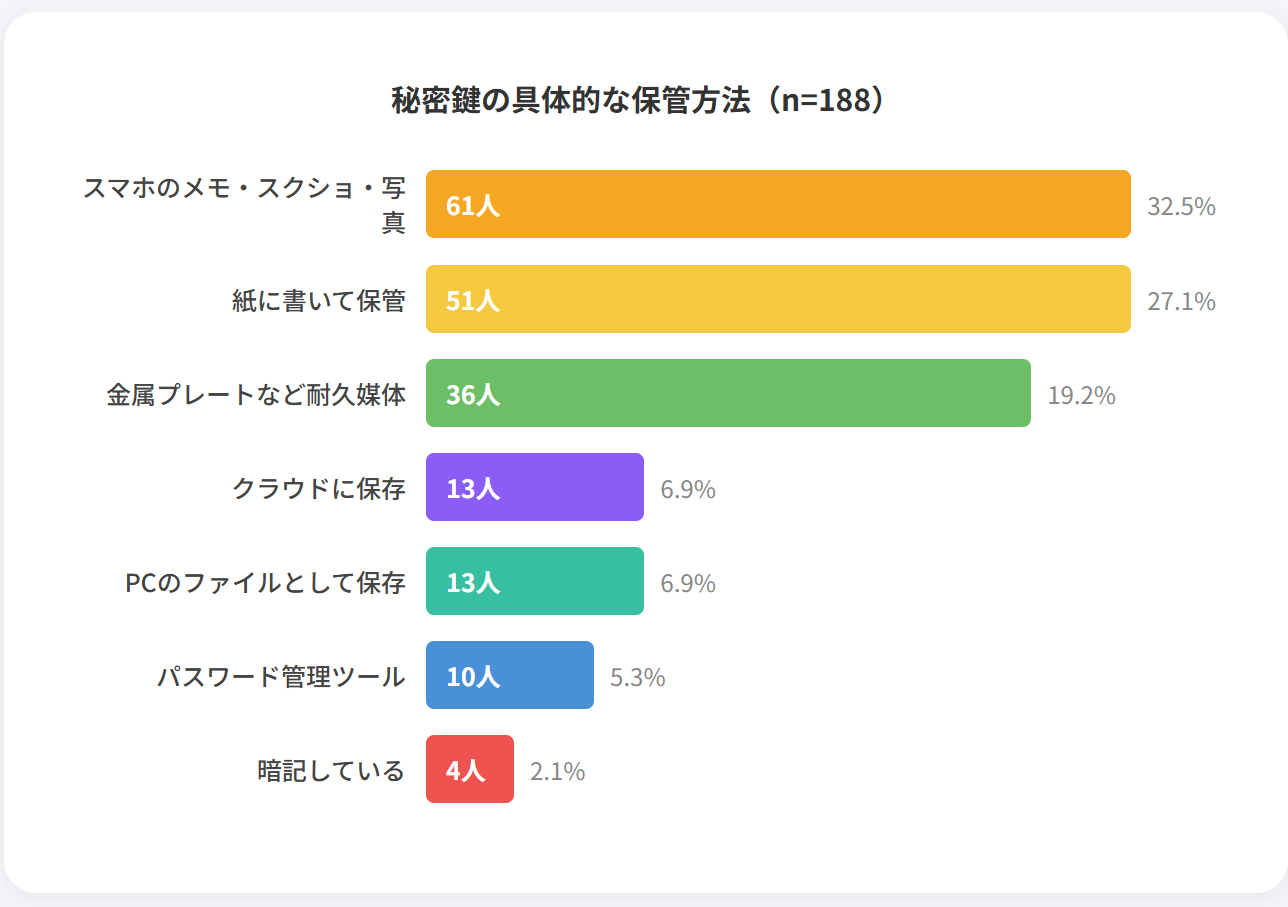The width and height of the screenshot is (1288, 907).
Task: Click the 5.3% percentage label
Action: pos(637,677)
